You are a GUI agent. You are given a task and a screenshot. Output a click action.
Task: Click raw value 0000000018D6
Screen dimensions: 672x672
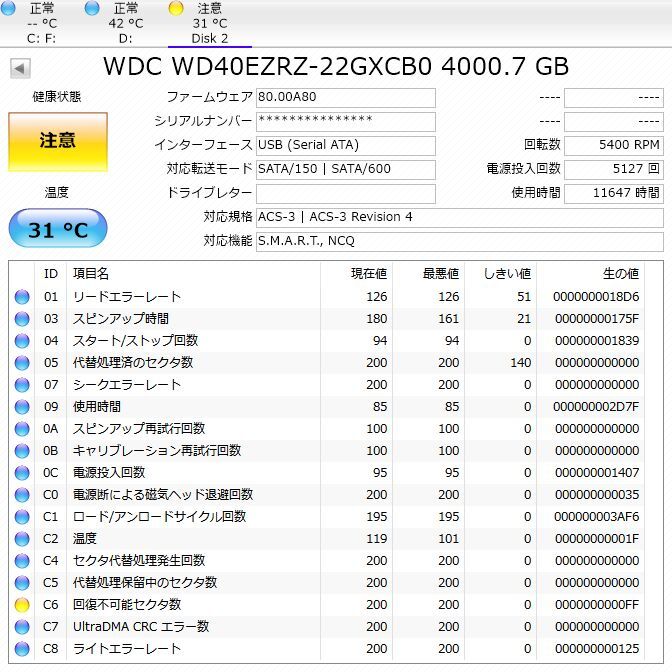tap(596, 297)
